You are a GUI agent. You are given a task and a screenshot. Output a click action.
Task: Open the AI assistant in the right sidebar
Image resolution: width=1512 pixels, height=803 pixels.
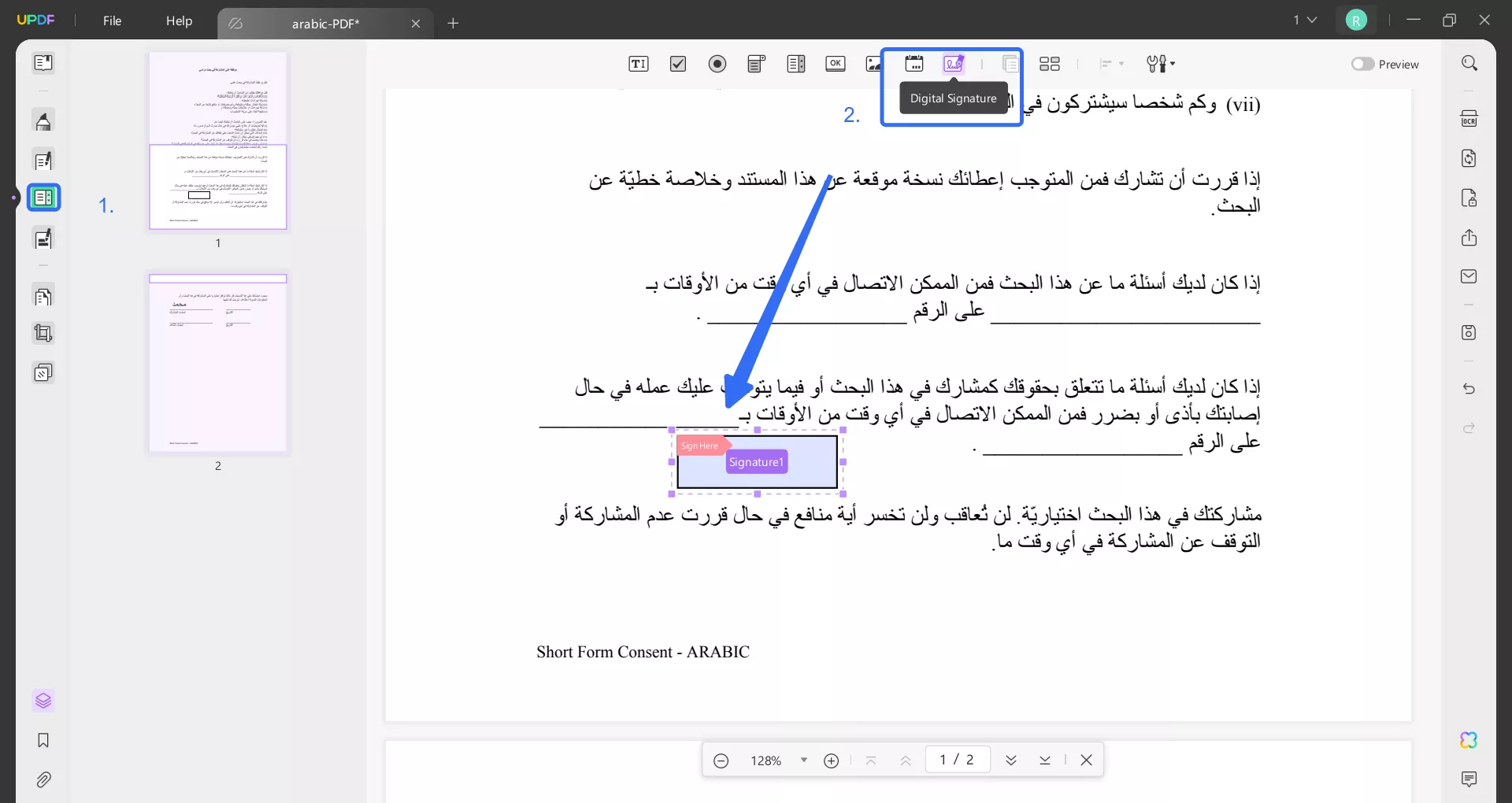(1469, 740)
